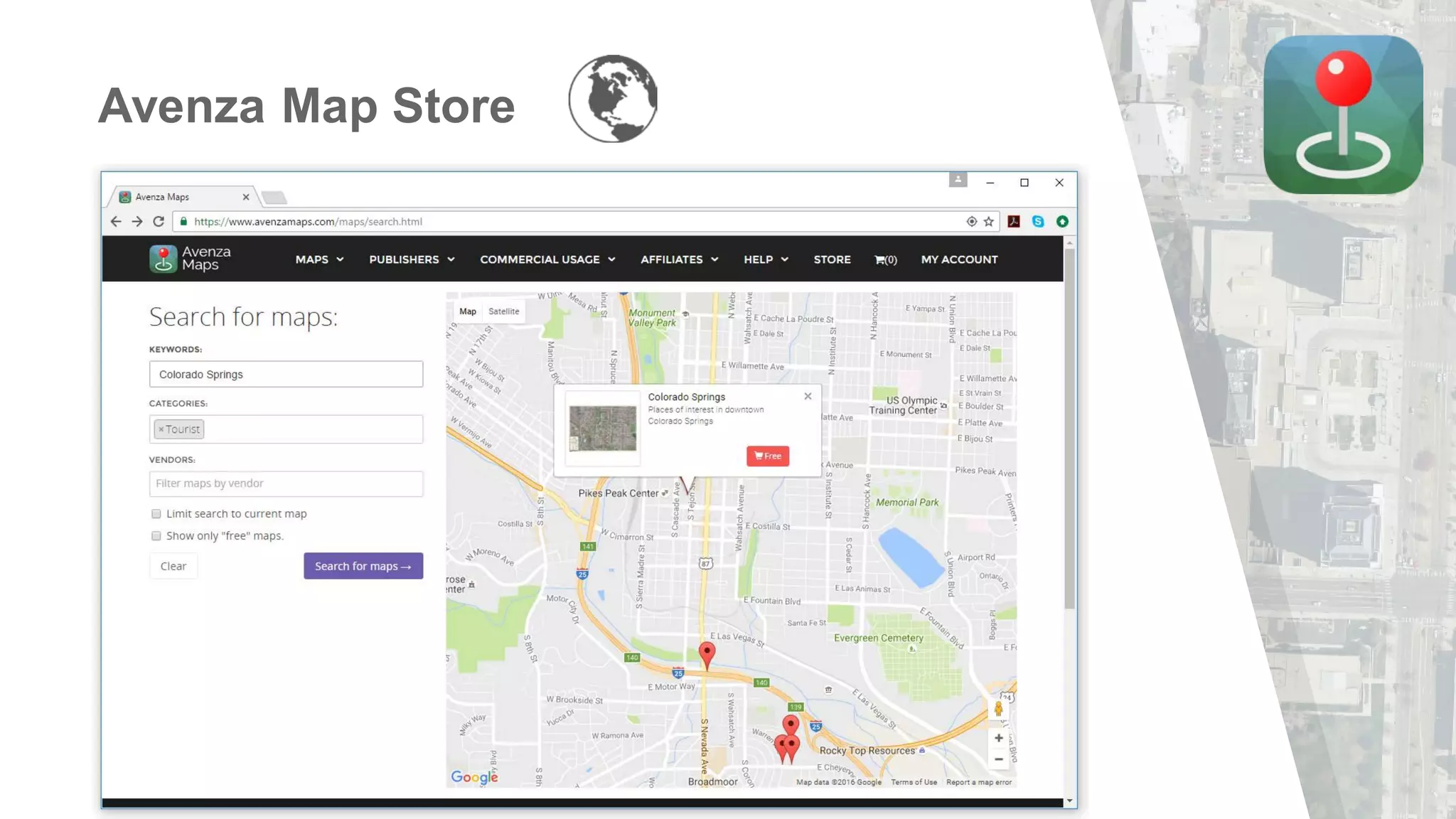This screenshot has height=819, width=1456.
Task: Select the Avenza Maps browser tab
Action: (x=182, y=197)
